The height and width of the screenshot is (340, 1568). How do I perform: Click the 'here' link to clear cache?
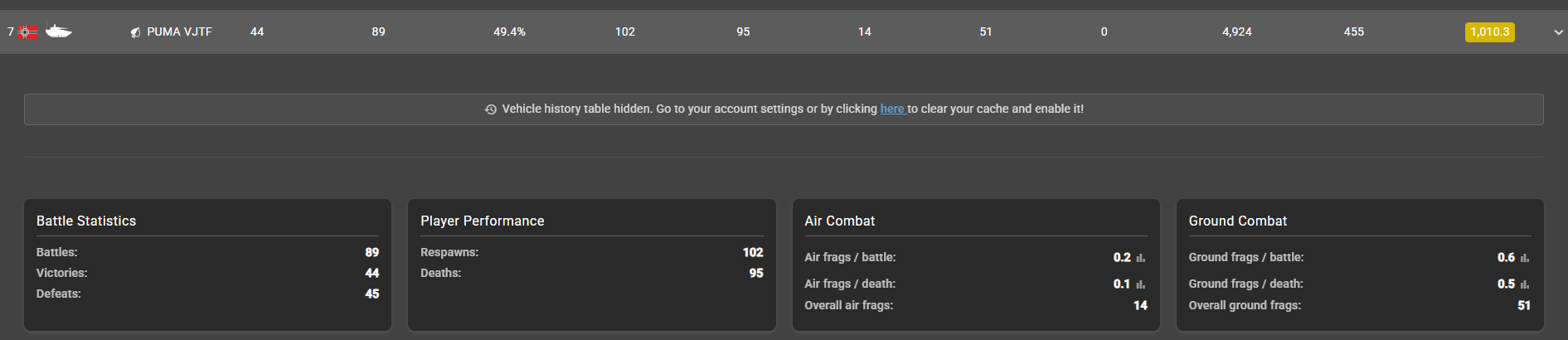point(891,109)
